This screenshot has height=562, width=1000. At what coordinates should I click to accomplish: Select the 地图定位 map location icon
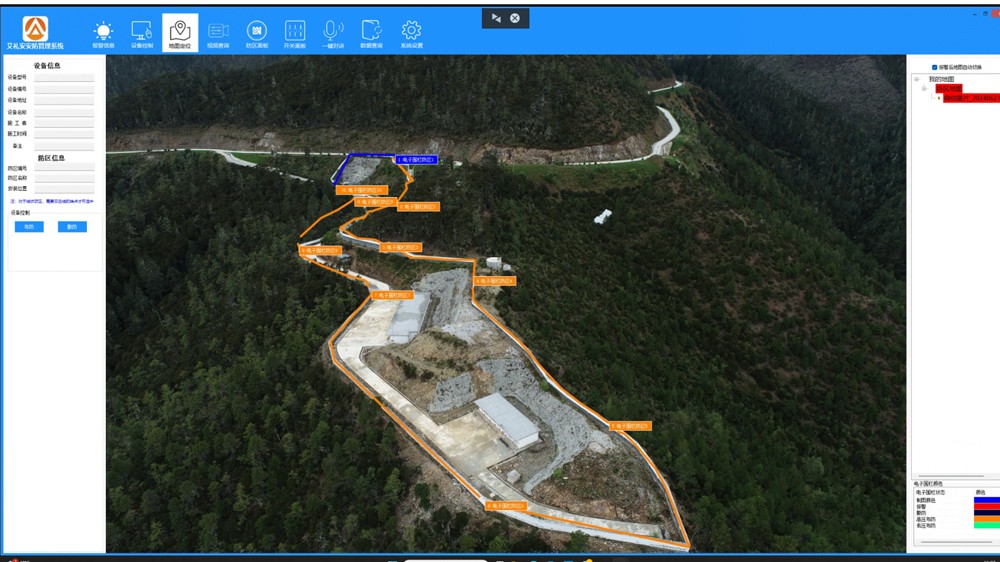coord(180,34)
